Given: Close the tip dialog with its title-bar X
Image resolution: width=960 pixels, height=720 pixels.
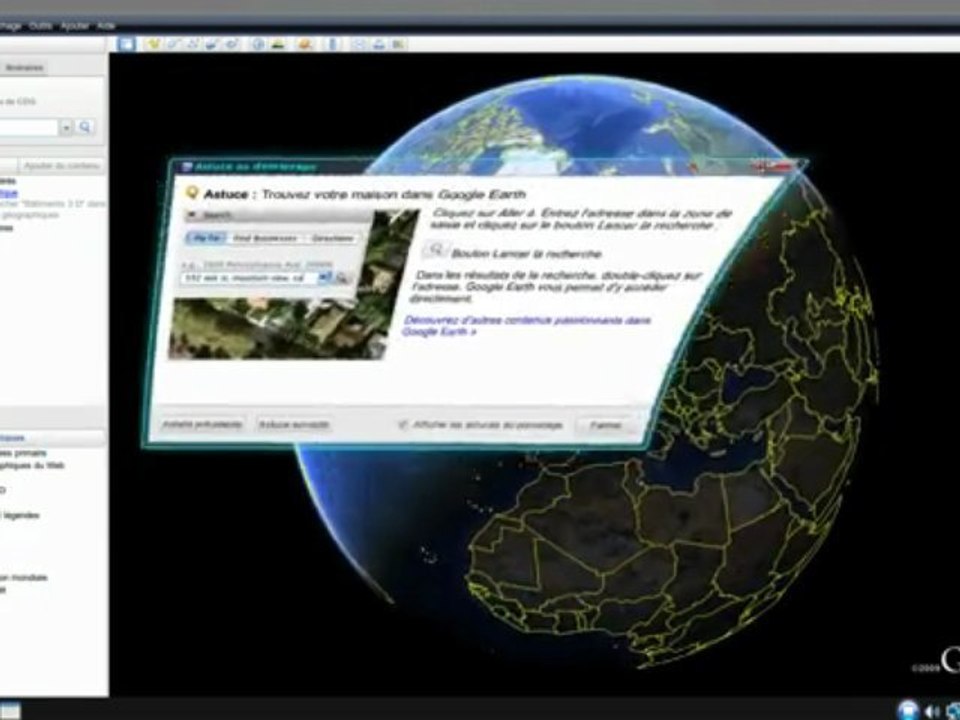Looking at the screenshot, I should point(778,166).
